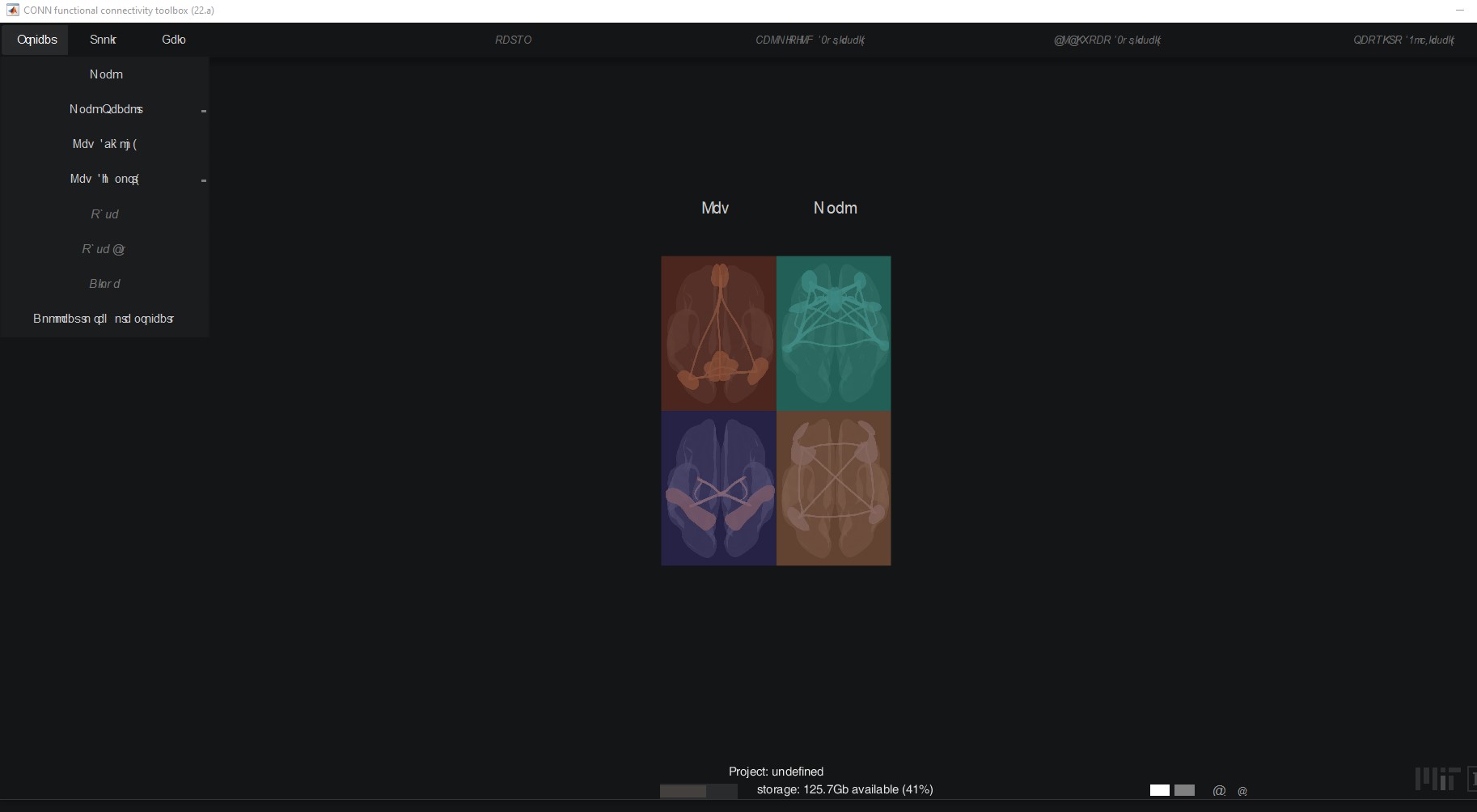Open the "Snnkr" menu in the menu bar
The image size is (1477, 812).
[103, 40]
